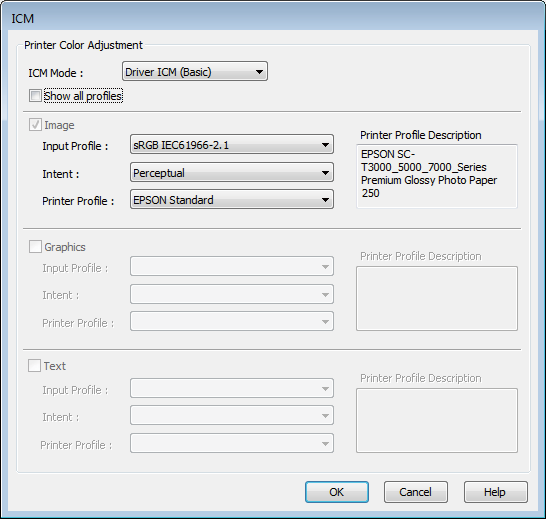Enable the Text checkbox

click(34, 366)
